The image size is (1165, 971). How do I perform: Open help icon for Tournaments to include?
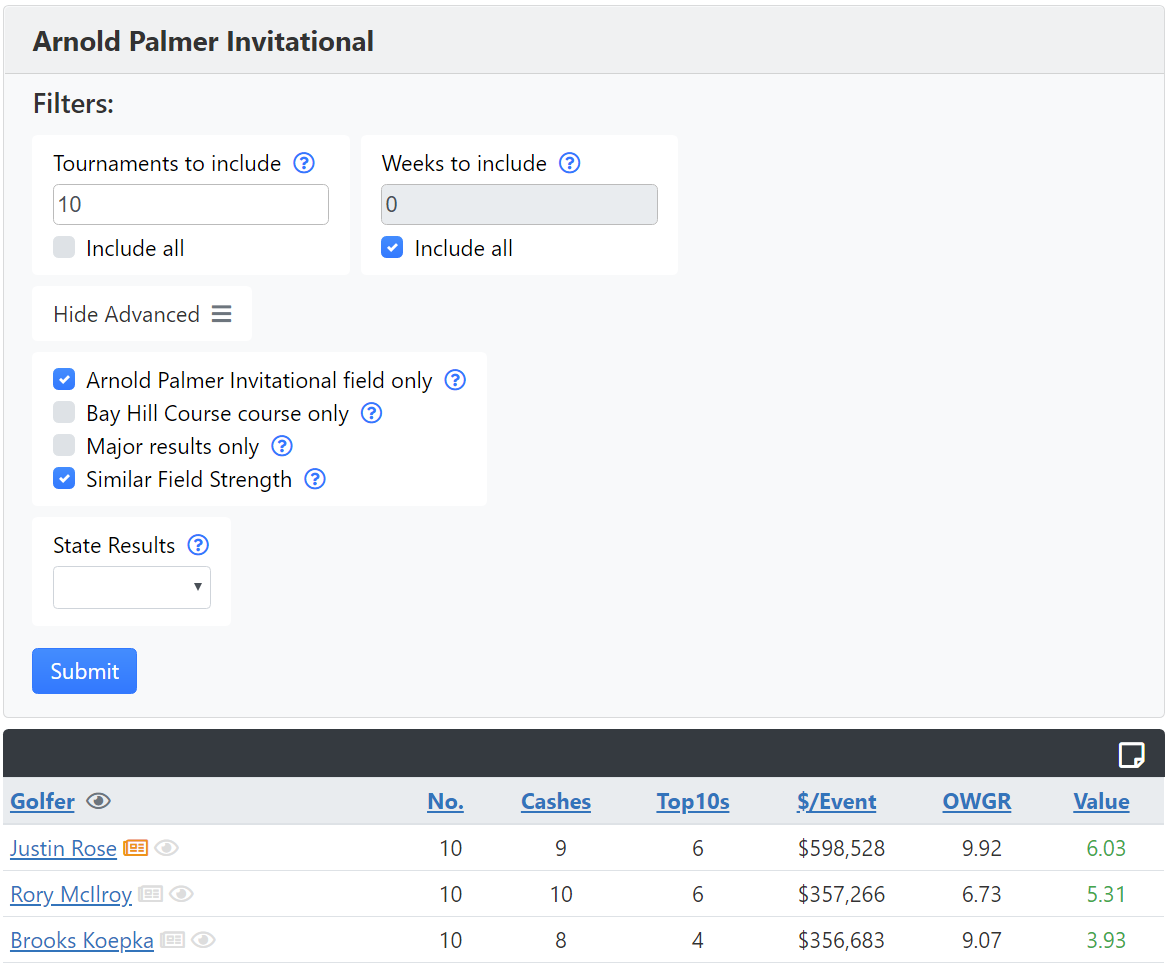pyautogui.click(x=304, y=163)
